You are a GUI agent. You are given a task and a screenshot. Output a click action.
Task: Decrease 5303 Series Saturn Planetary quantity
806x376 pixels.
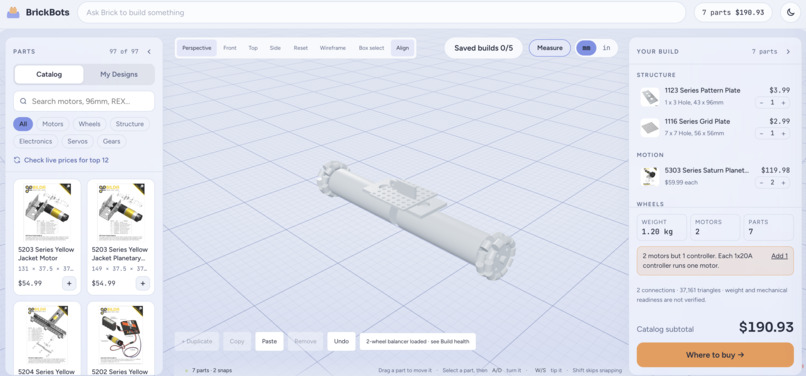coord(761,182)
